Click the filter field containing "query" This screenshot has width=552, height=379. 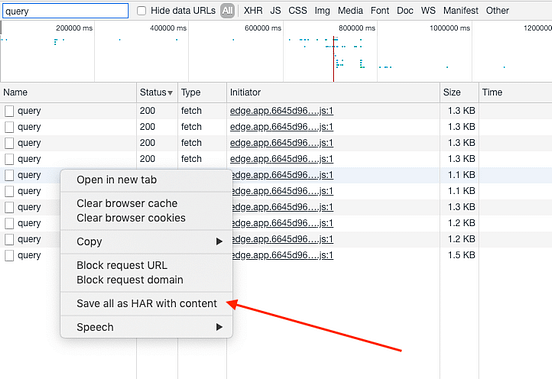pos(65,11)
